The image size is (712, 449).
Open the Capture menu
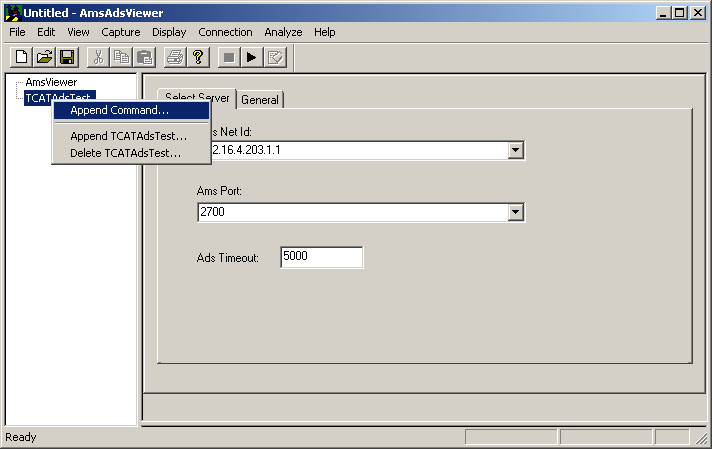tap(120, 32)
